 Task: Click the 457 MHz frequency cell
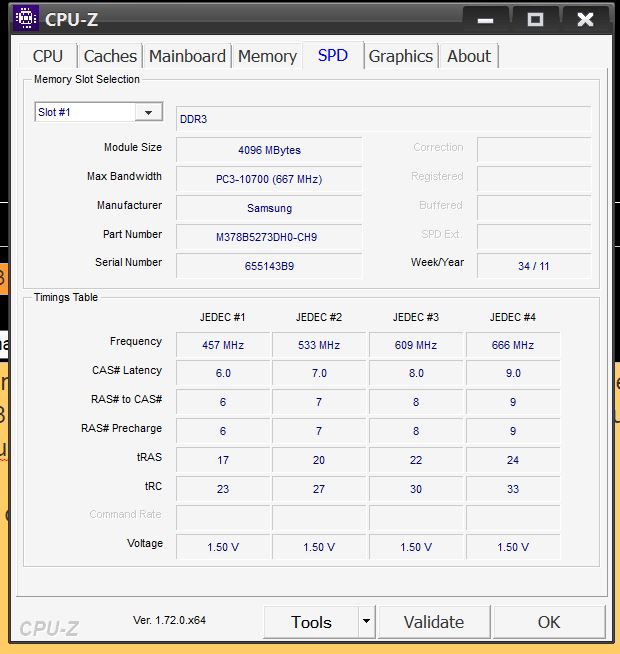coord(223,345)
